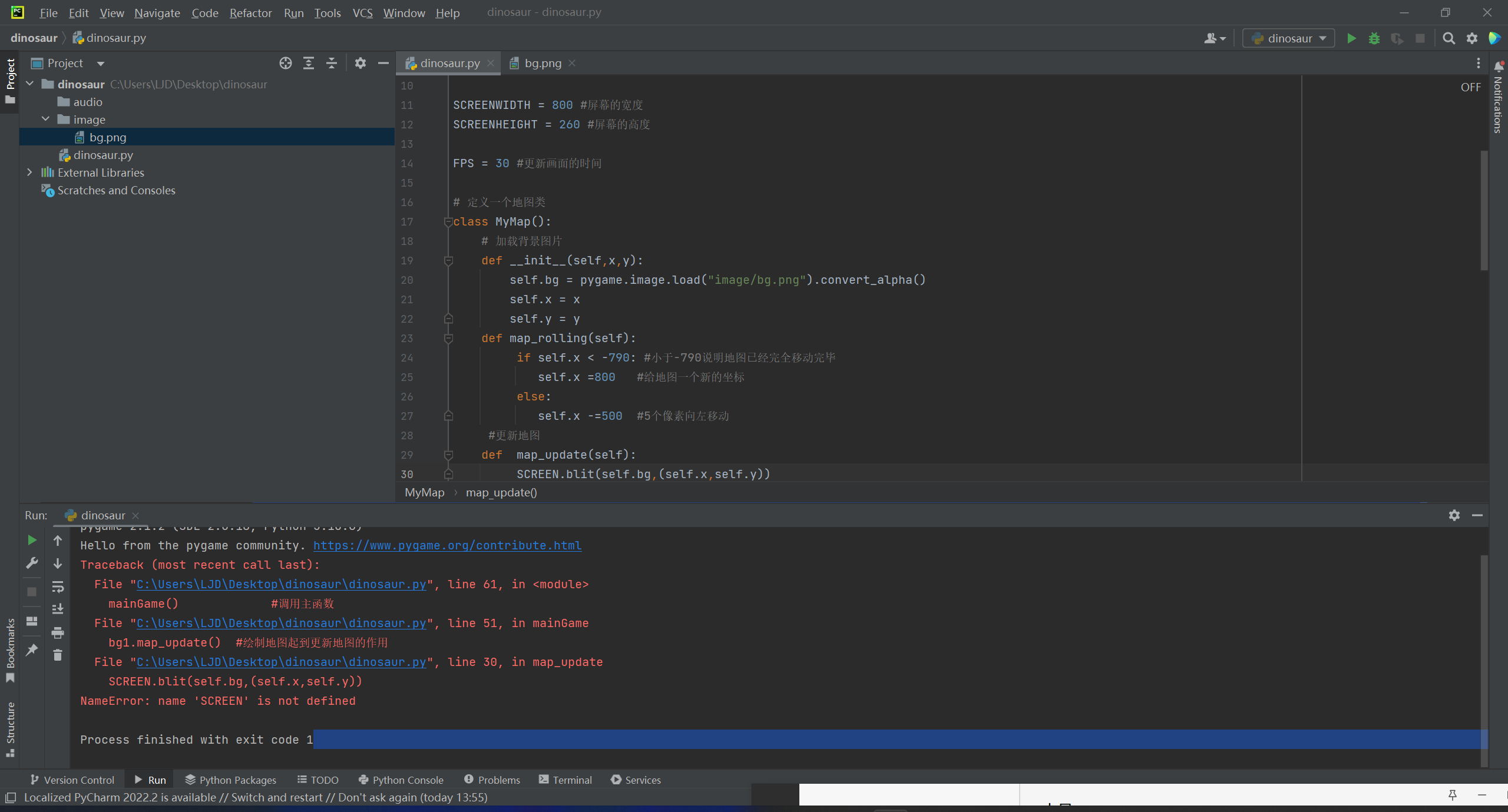Fold the map_rolling method
The width and height of the screenshot is (1508, 812).
(x=448, y=339)
